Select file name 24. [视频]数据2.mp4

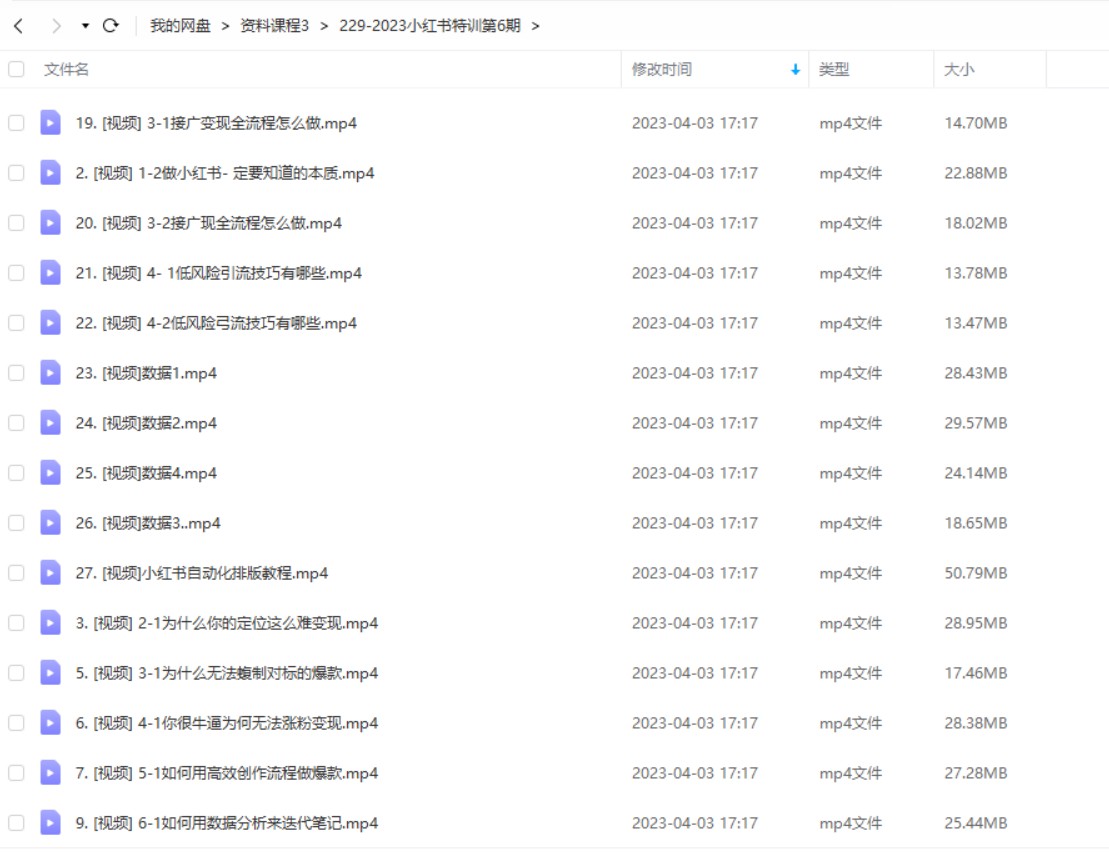146,423
